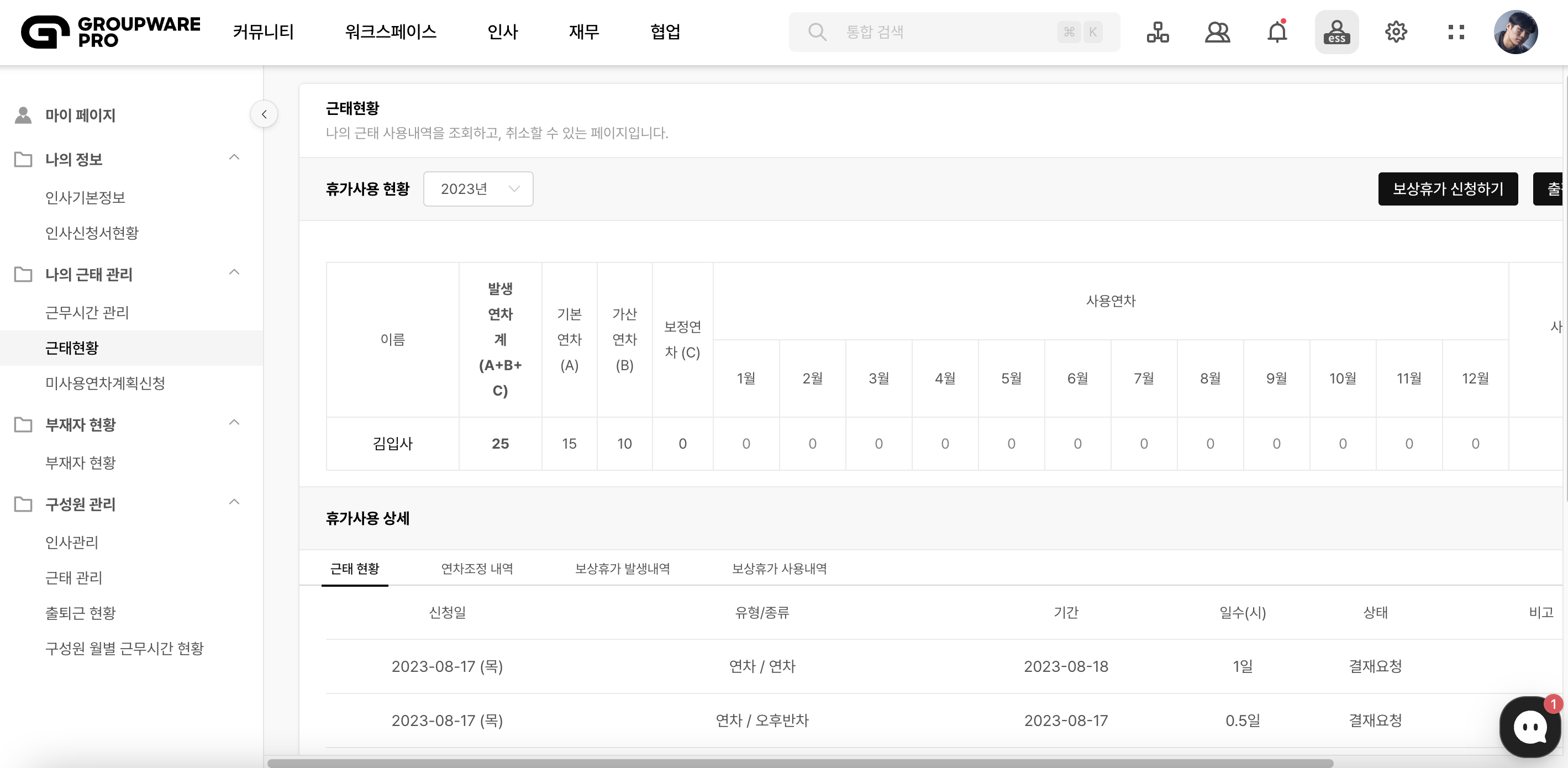Collapse the 나의 근태 관리 section

pyautogui.click(x=234, y=272)
